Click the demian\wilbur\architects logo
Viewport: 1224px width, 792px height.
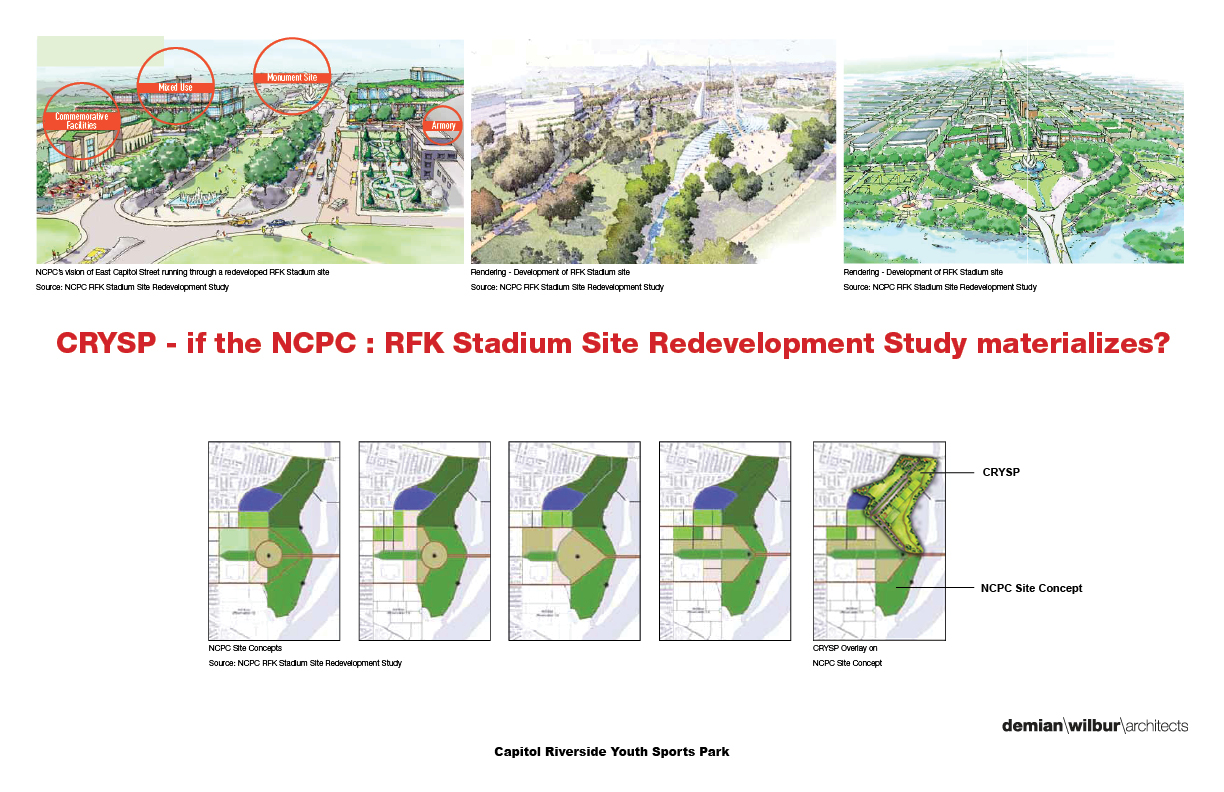point(1095,726)
